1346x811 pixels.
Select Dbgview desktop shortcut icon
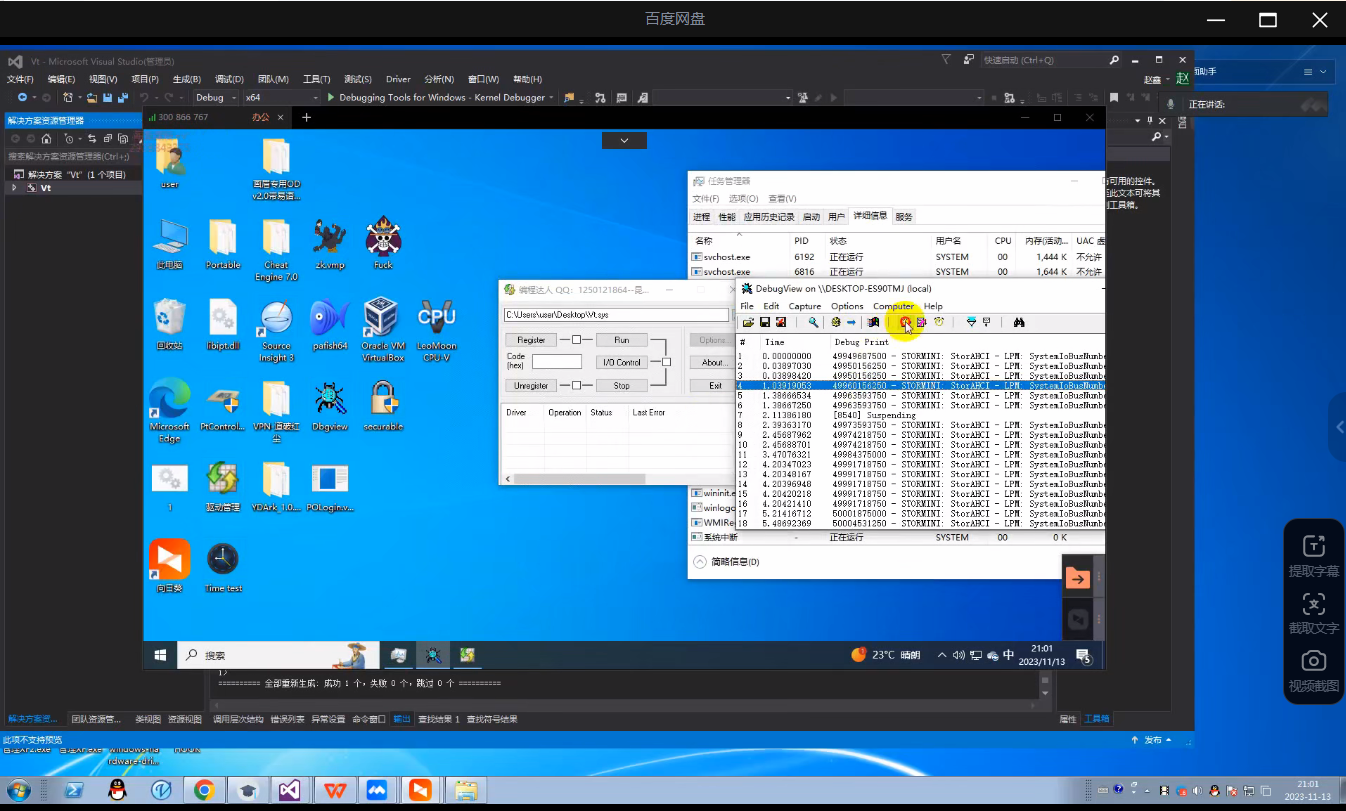pyautogui.click(x=329, y=405)
